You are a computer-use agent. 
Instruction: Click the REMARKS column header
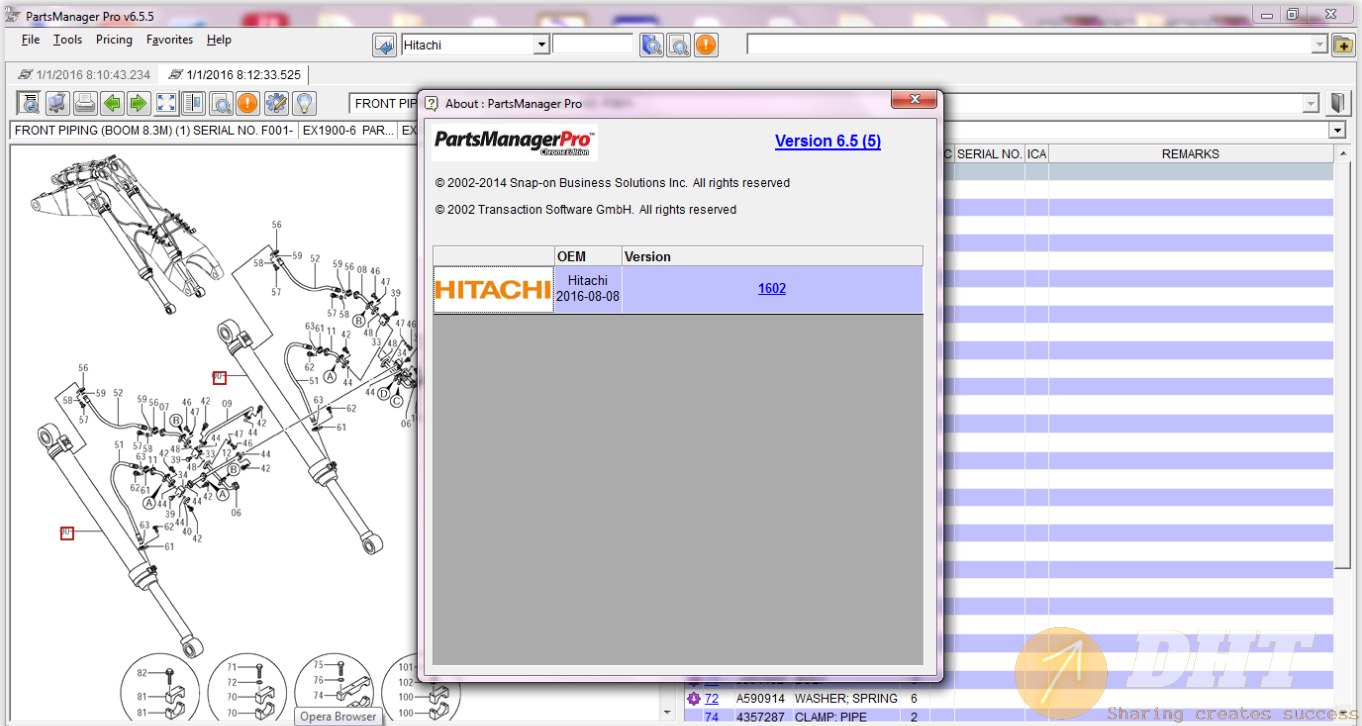coord(1190,154)
